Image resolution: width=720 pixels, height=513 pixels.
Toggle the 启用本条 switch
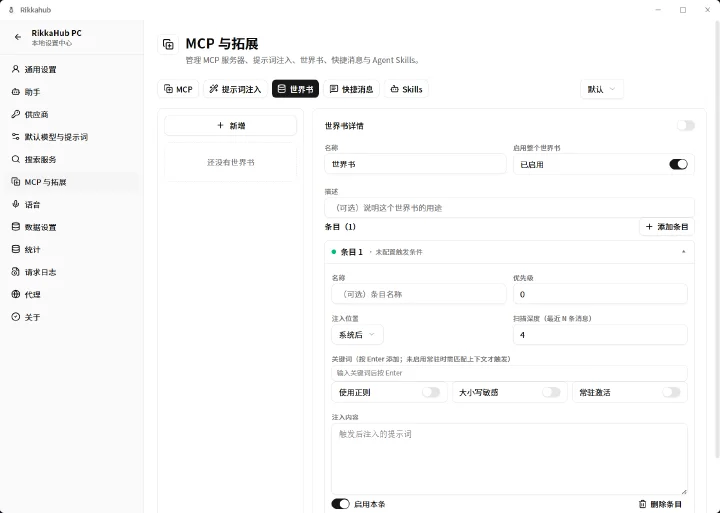340,504
